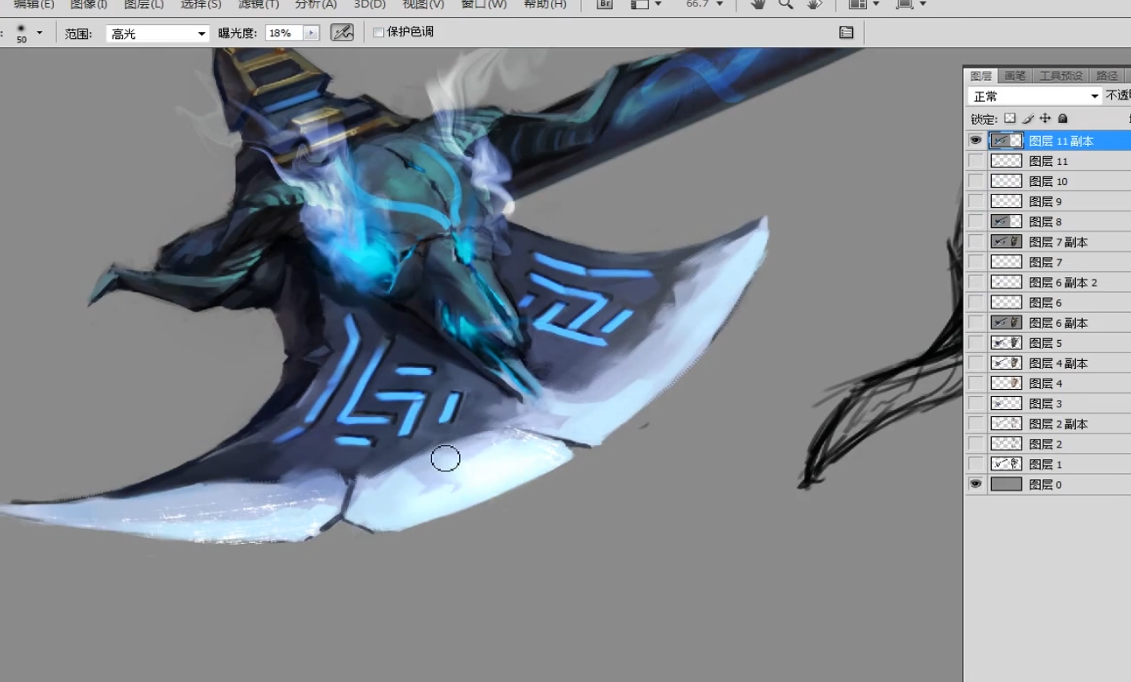Select the Zoom magnifier tool in the application bar

(785, 4)
